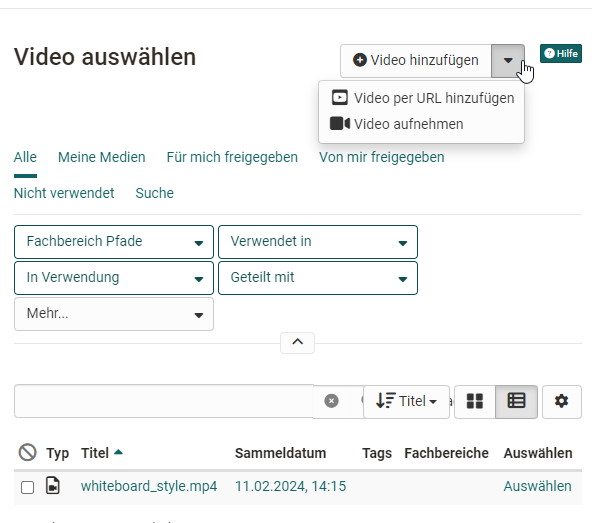Choose Video aufnehmen from menu
The width and height of the screenshot is (592, 523).
click(x=396, y=124)
